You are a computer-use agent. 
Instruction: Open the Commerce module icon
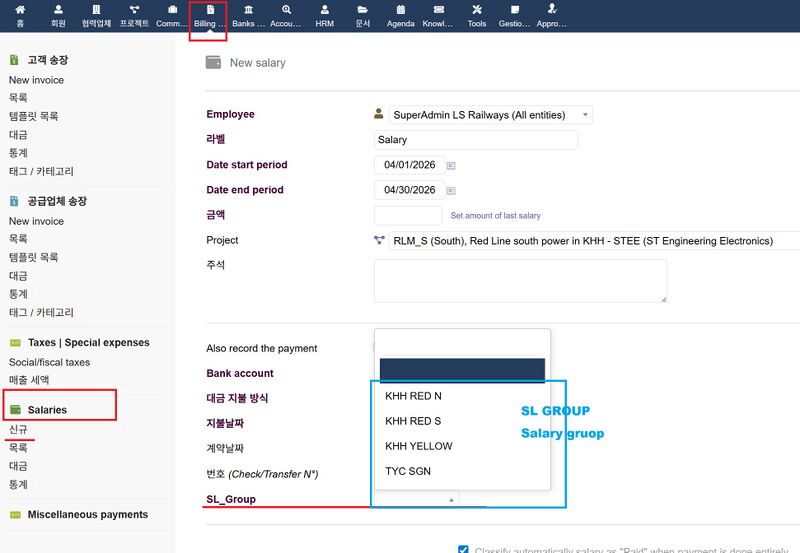coord(172,10)
